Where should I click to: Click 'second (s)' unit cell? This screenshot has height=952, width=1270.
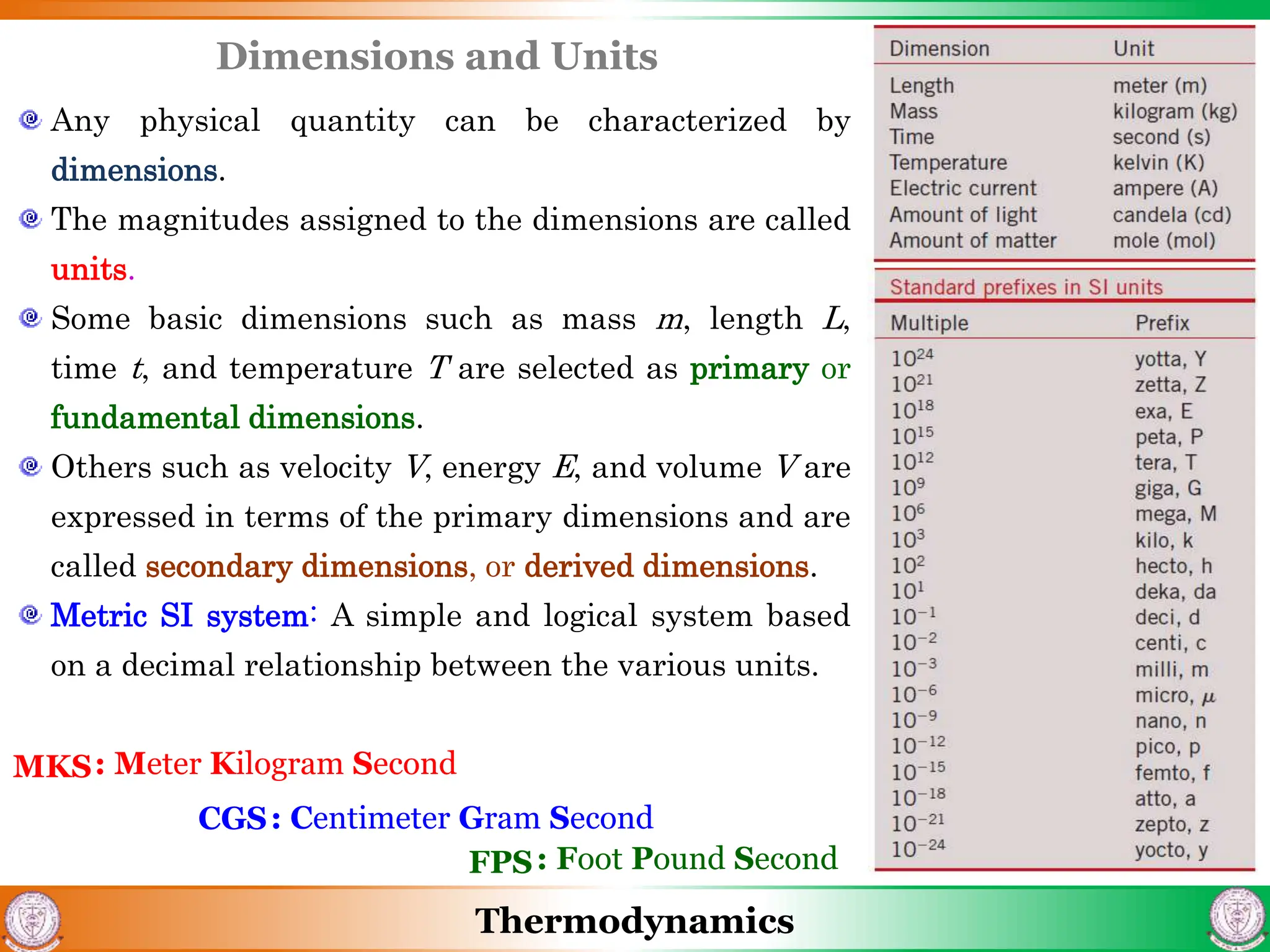point(1161,137)
